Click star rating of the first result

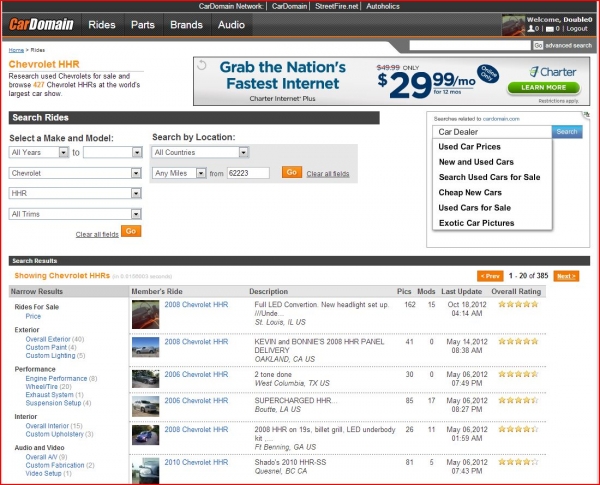click(514, 304)
